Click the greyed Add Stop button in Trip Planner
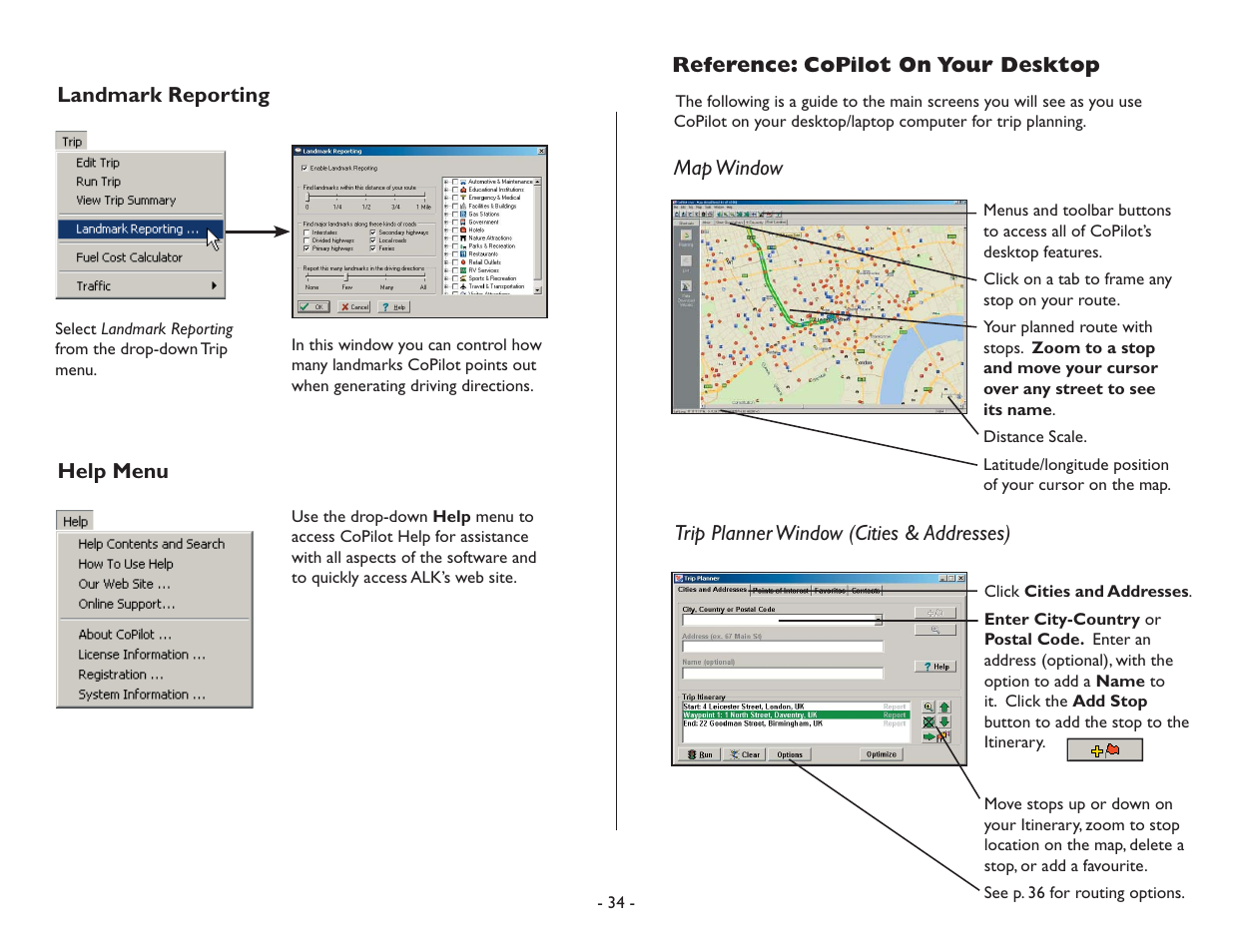The width and height of the screenshot is (1233, 952). tap(935, 613)
